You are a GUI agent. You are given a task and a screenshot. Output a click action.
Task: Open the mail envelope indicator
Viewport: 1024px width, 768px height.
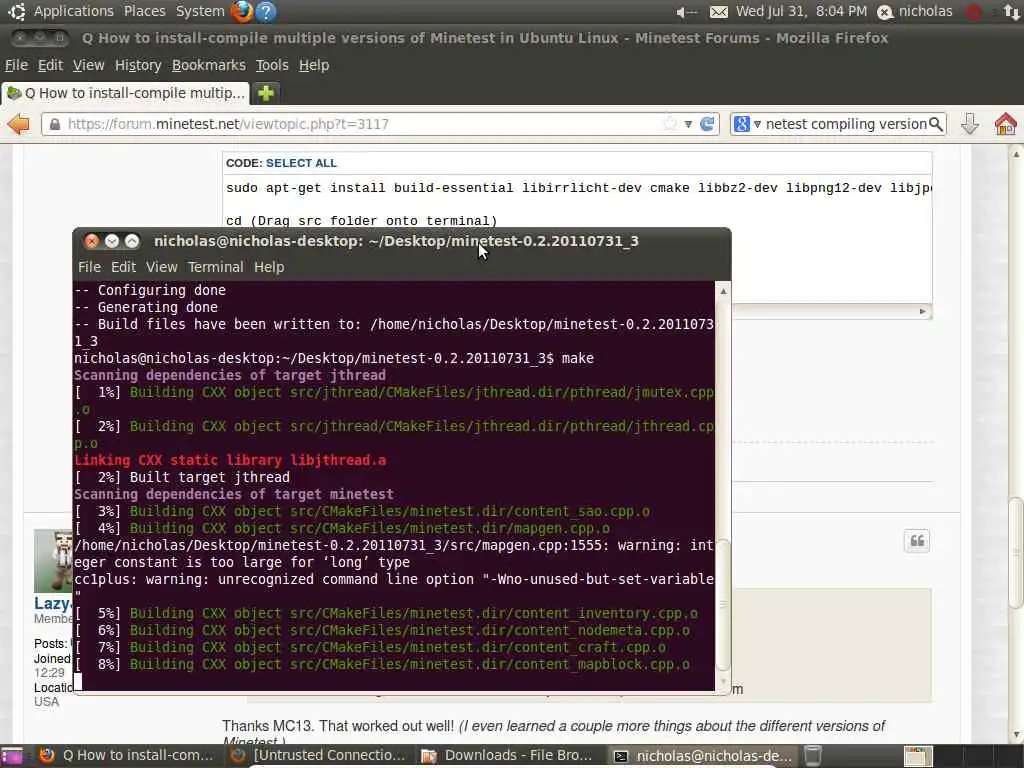[x=718, y=12]
